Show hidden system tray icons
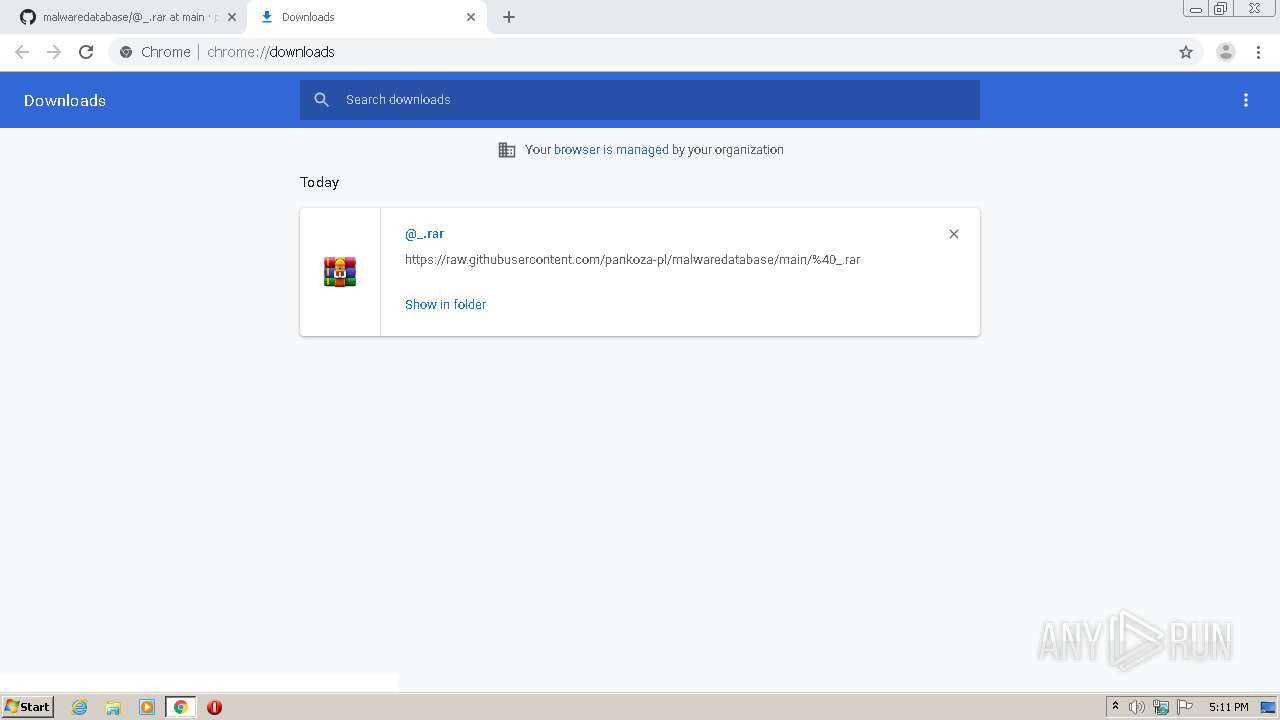The width and height of the screenshot is (1280, 720). coord(1115,707)
